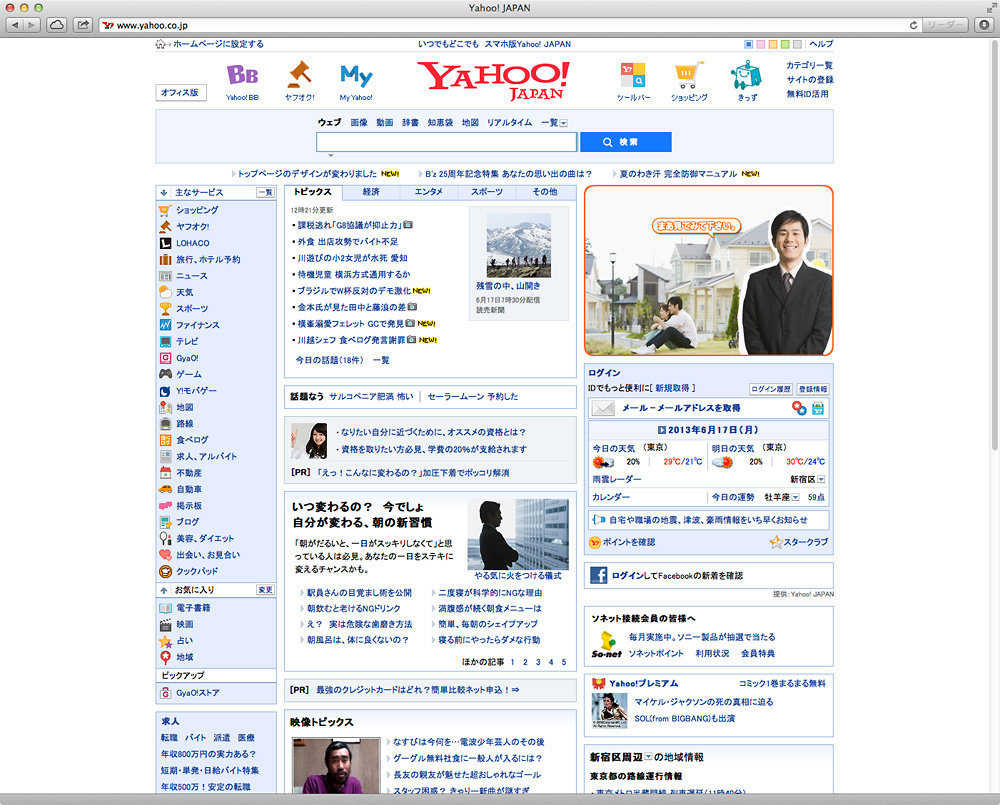
Task: Open the 外食 出店攻勢でバイト不足 headline
Action: pos(348,242)
